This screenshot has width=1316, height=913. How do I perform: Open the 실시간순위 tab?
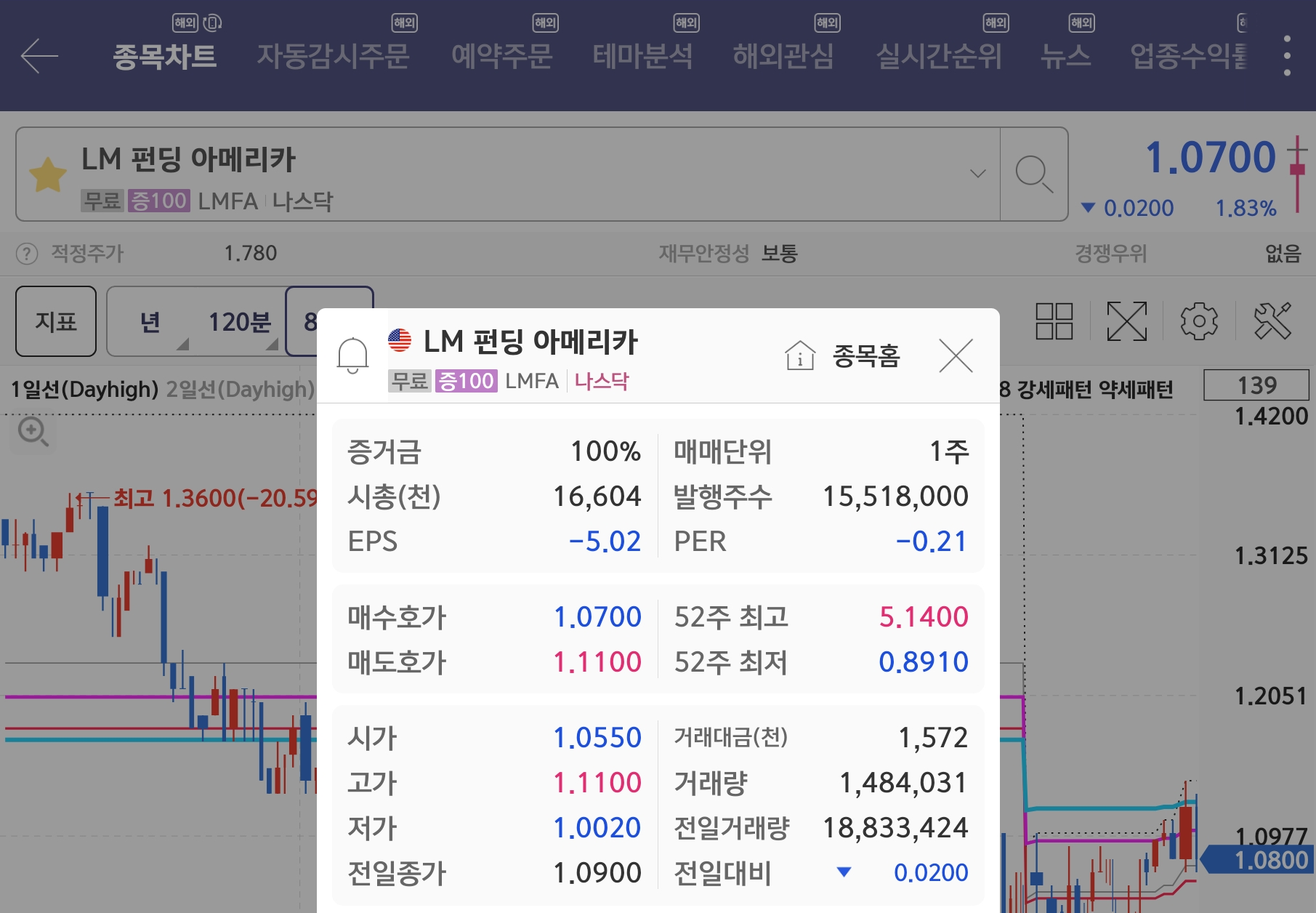point(938,56)
